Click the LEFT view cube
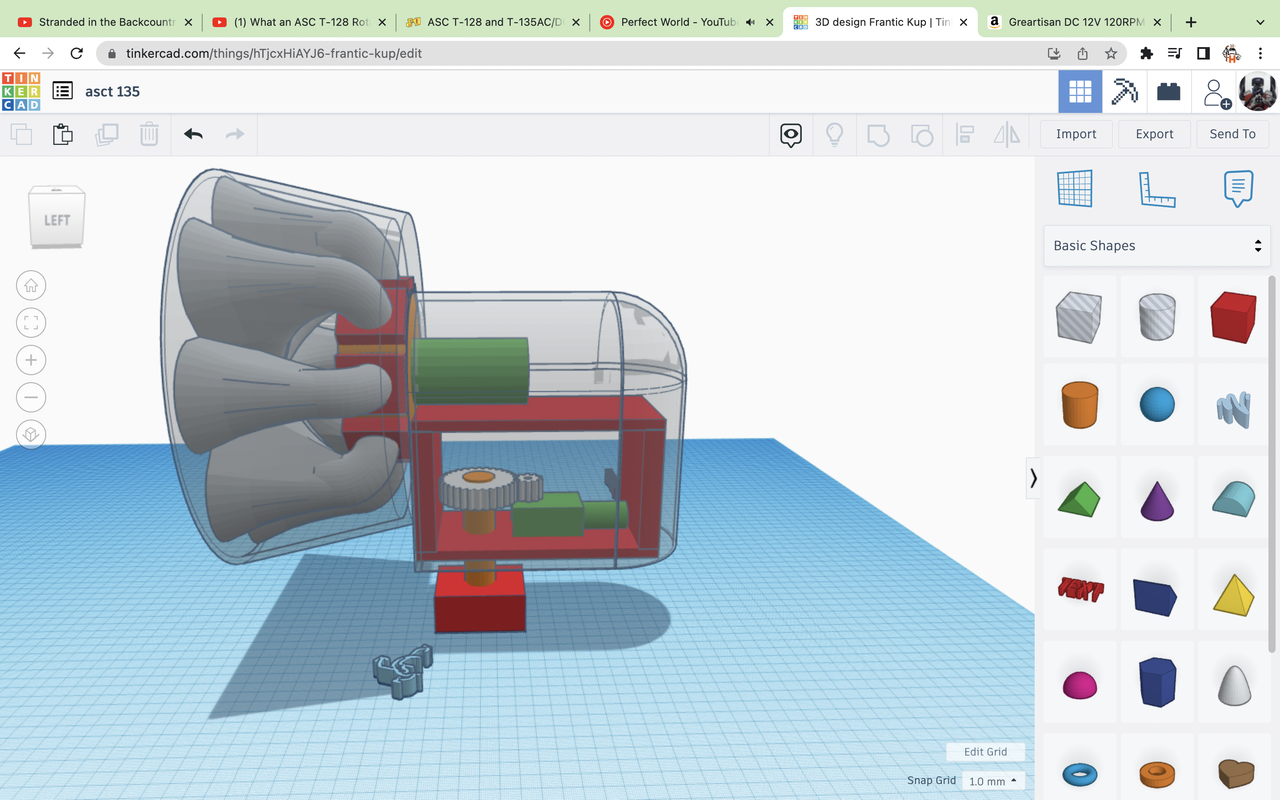 (57, 217)
